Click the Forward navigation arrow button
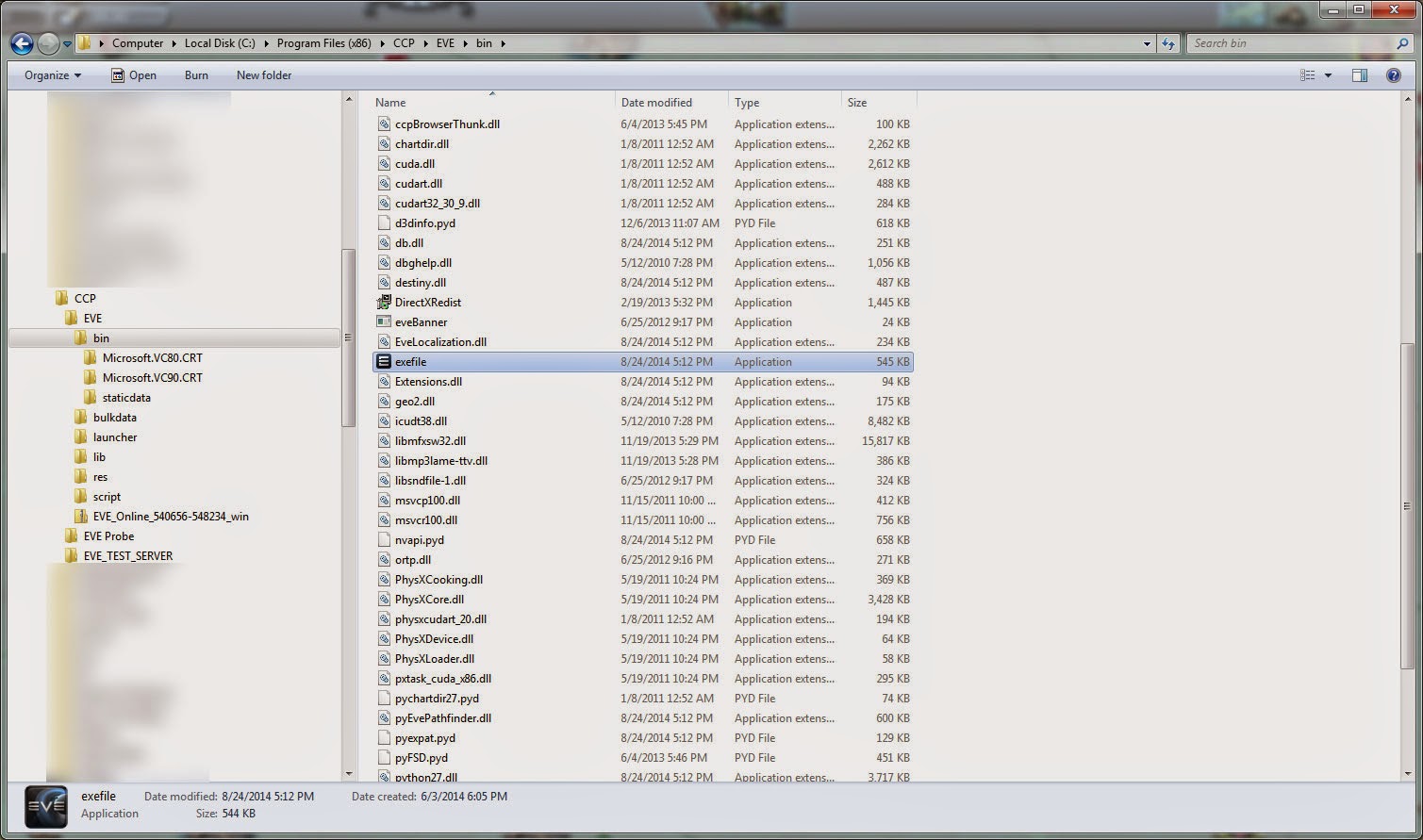Viewport: 1423px width, 840px height. [48, 43]
